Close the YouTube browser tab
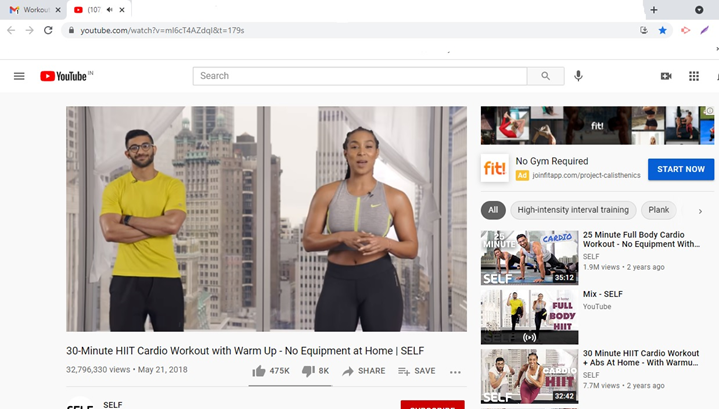 pyautogui.click(x=122, y=10)
